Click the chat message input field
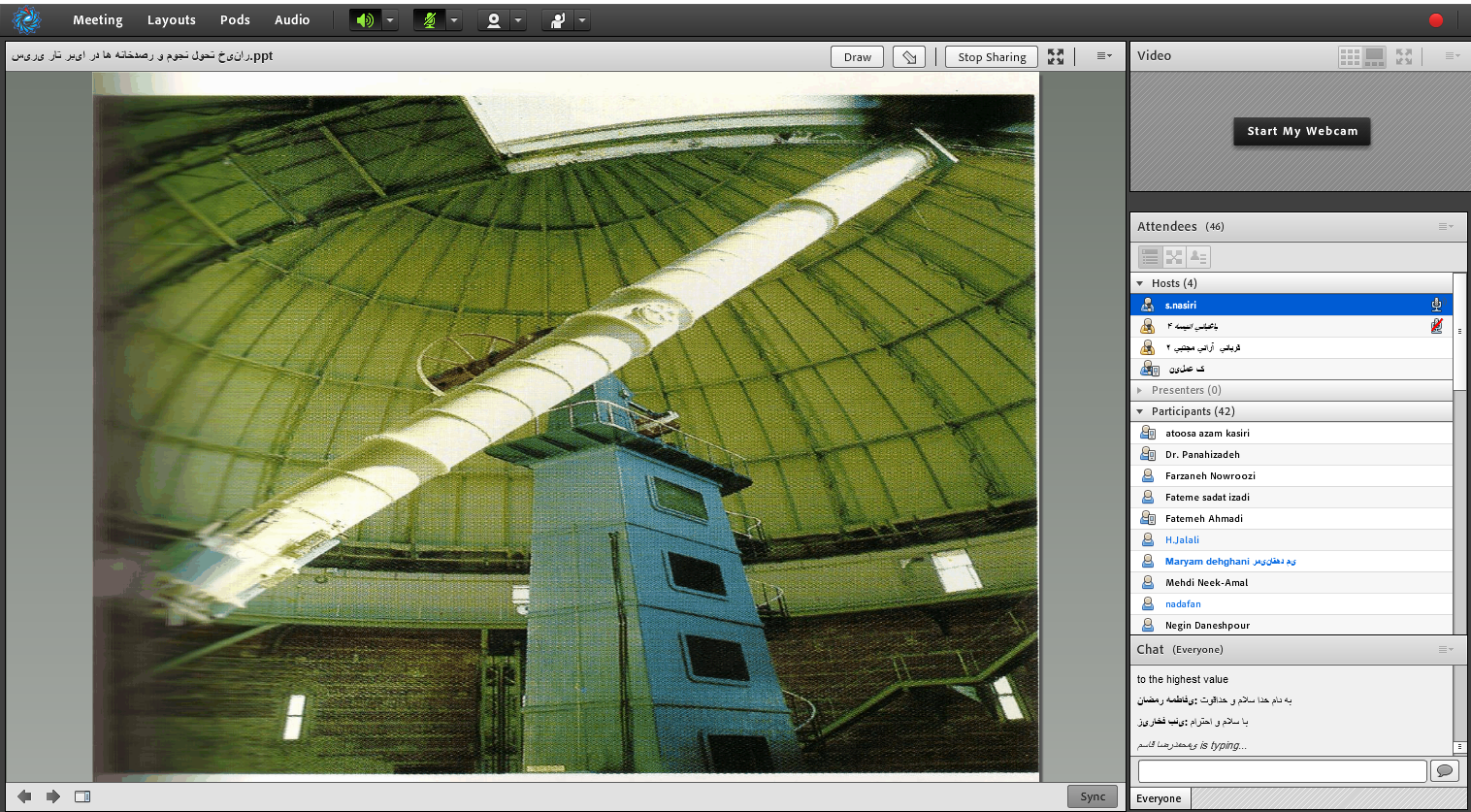The image size is (1471, 812). 1281,770
